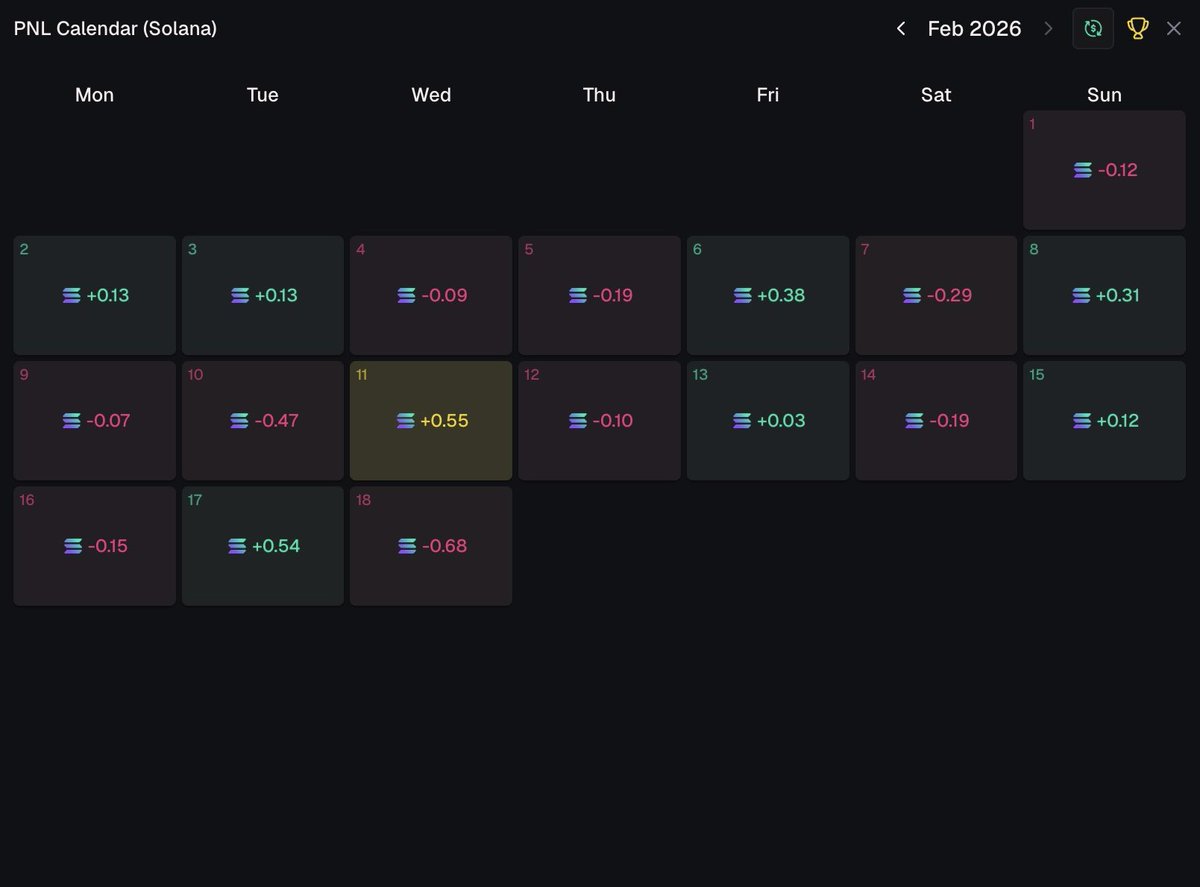This screenshot has height=887, width=1200.
Task: Select day 4 cell showing -0.09
Action: (x=431, y=295)
